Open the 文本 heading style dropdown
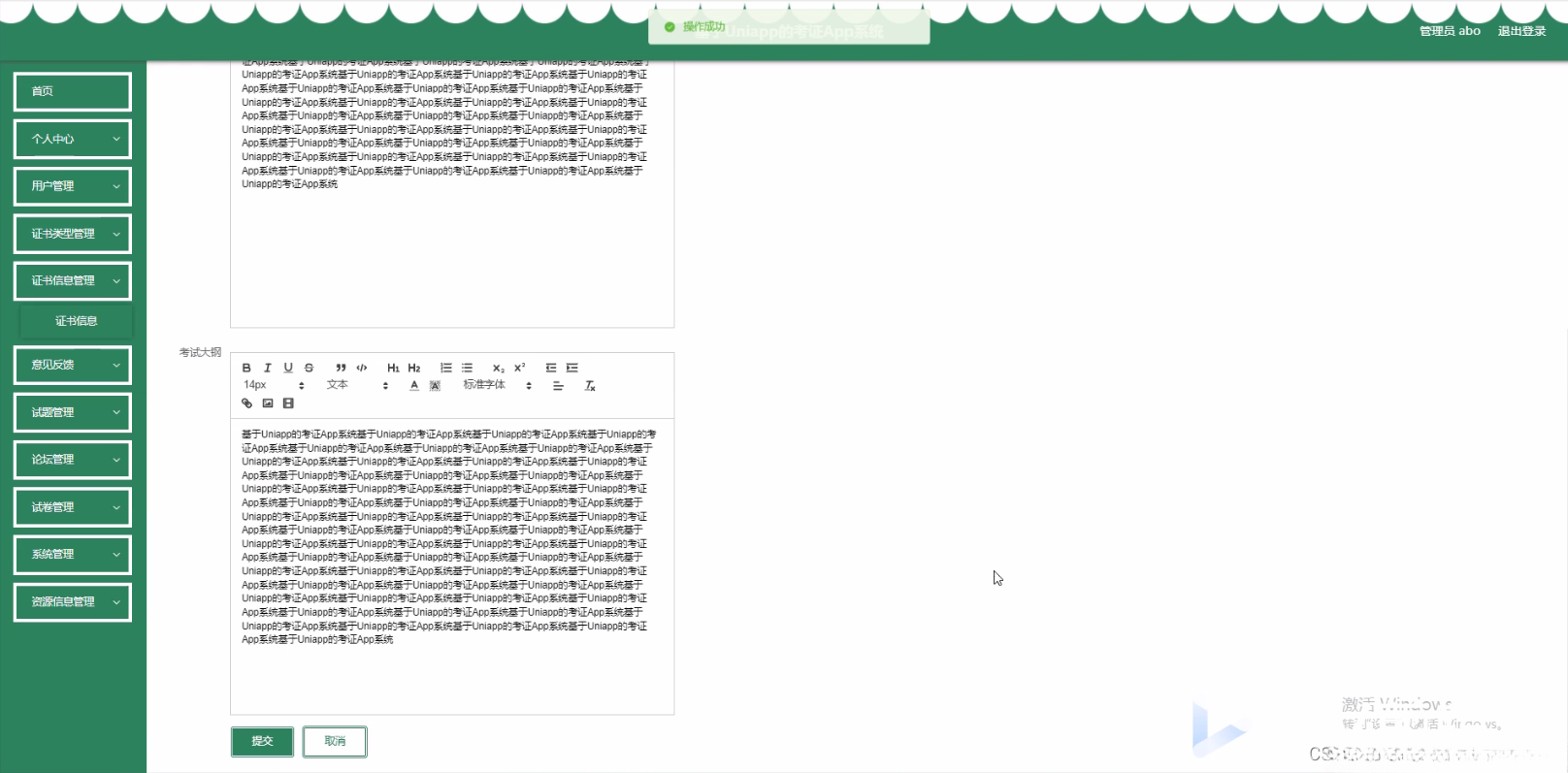The width and height of the screenshot is (1568, 773). click(x=357, y=385)
